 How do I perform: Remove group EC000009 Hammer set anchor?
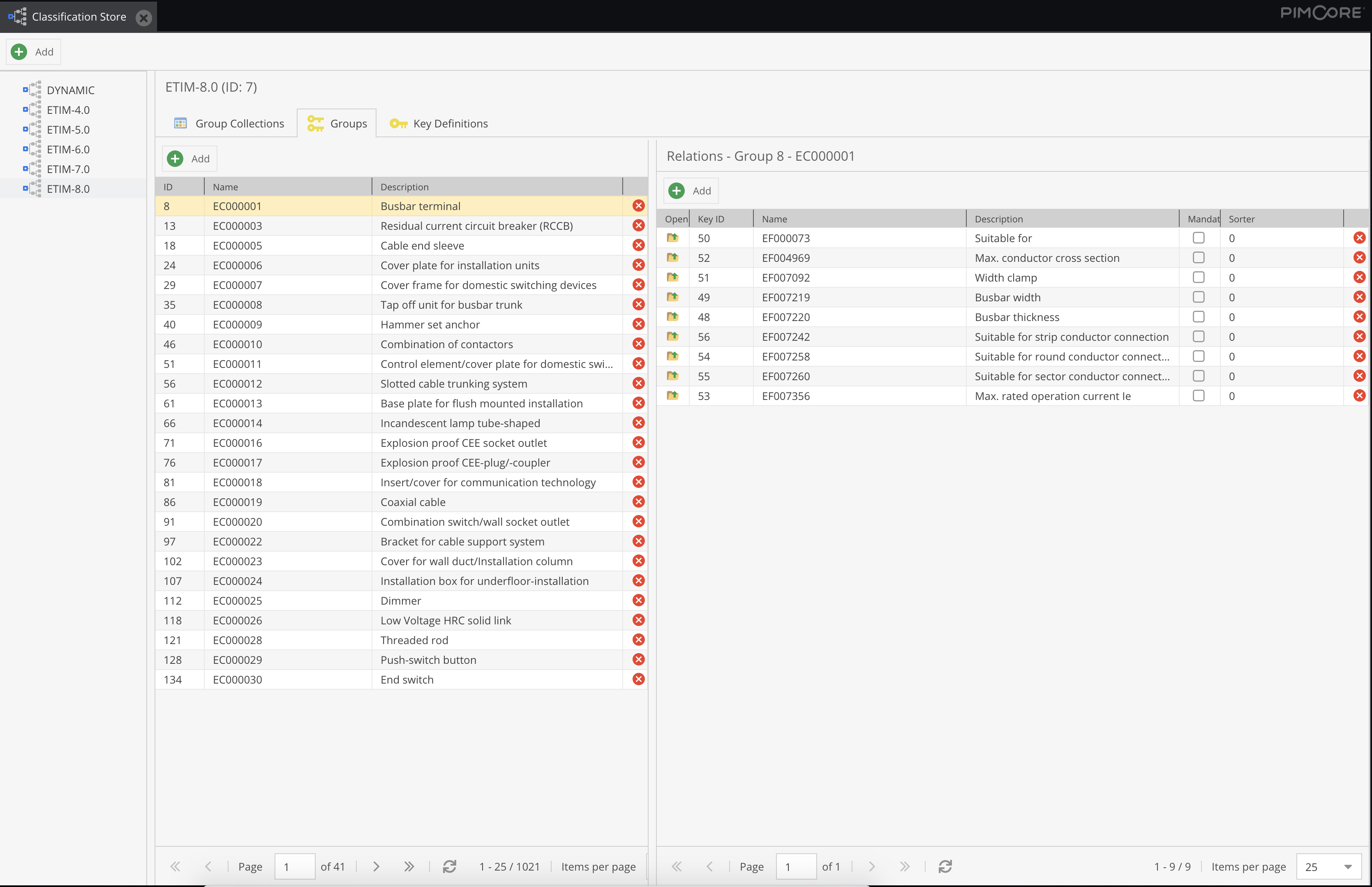pos(638,324)
